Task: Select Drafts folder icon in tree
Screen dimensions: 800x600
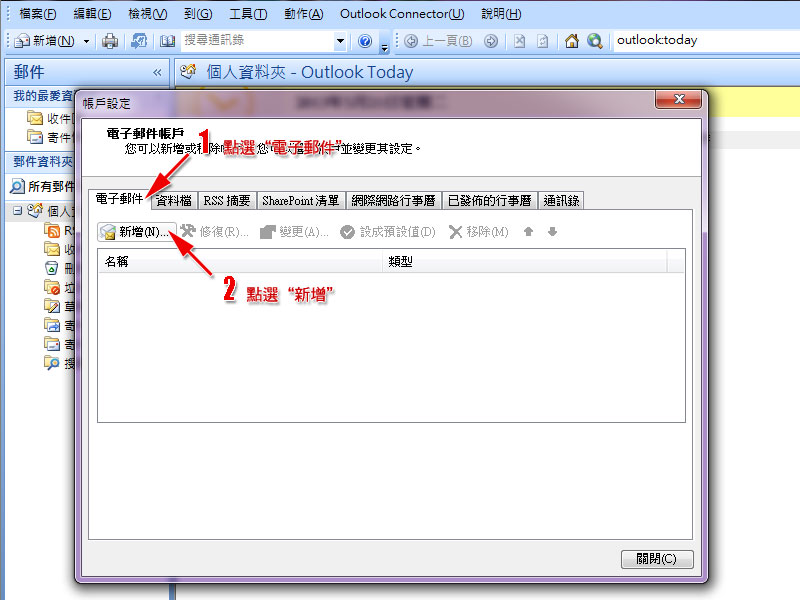Action: tap(52, 306)
